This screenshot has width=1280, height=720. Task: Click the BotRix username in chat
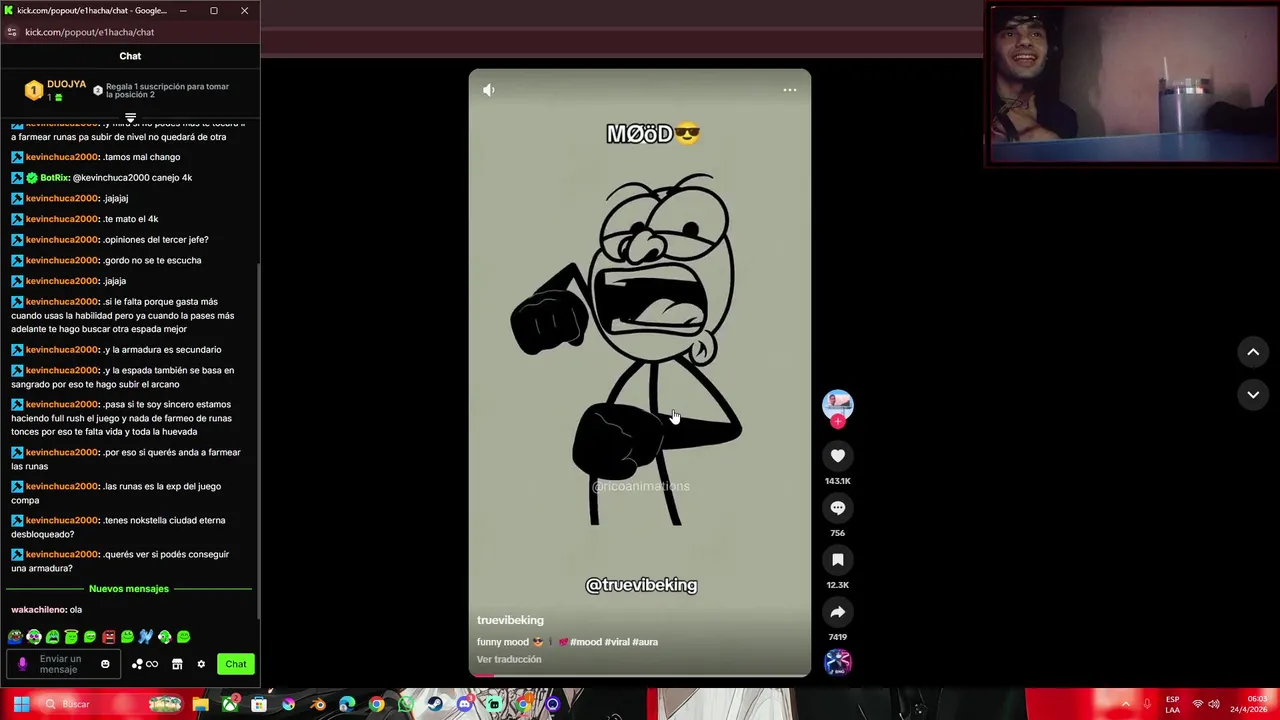(x=55, y=177)
